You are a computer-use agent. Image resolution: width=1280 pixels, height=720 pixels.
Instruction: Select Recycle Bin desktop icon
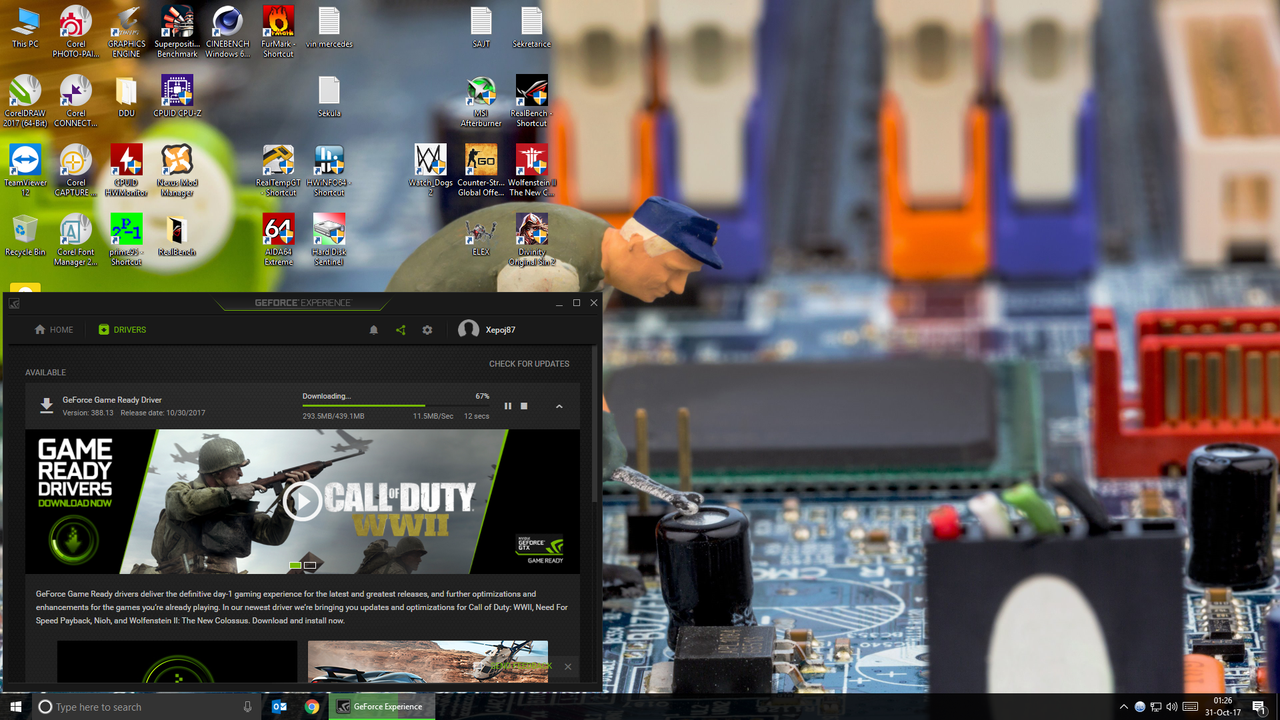25,236
